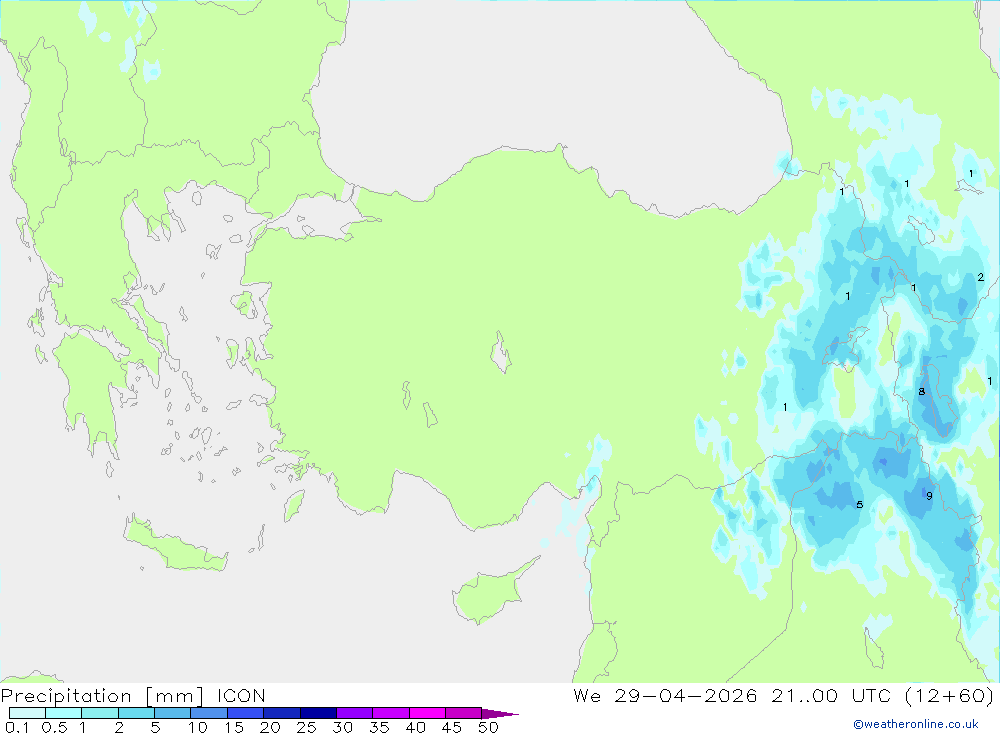1000x733 pixels.
Task: Click the 25–30 mm navy legend swatch
Action: 318,713
